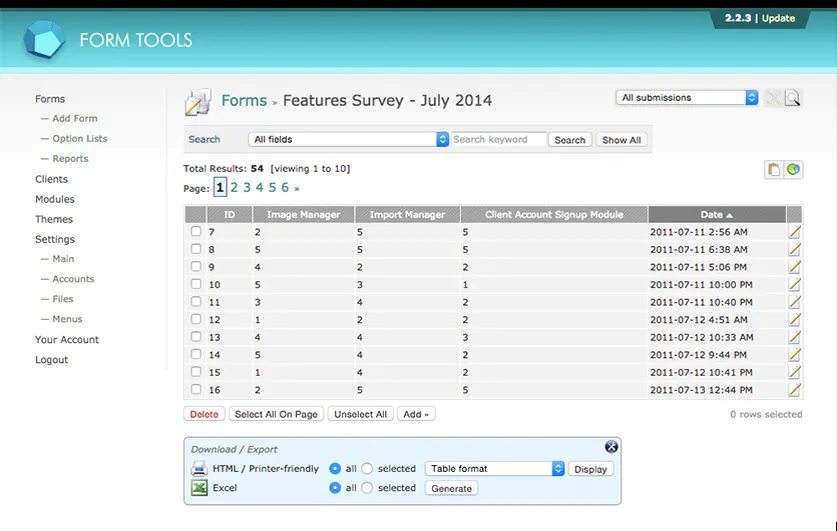Click the Update link in header
This screenshot has width=837, height=531.
[x=778, y=18]
